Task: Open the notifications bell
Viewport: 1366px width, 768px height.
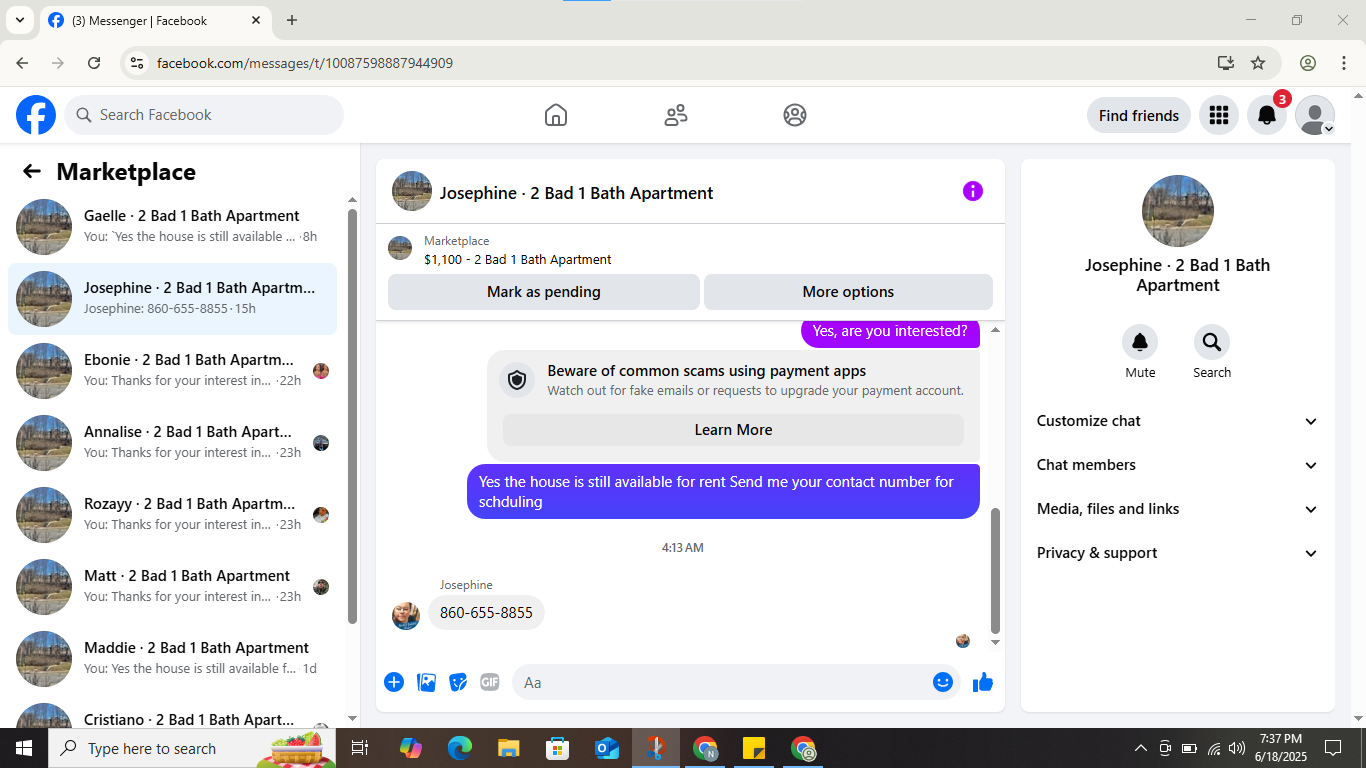Action: 1267,115
